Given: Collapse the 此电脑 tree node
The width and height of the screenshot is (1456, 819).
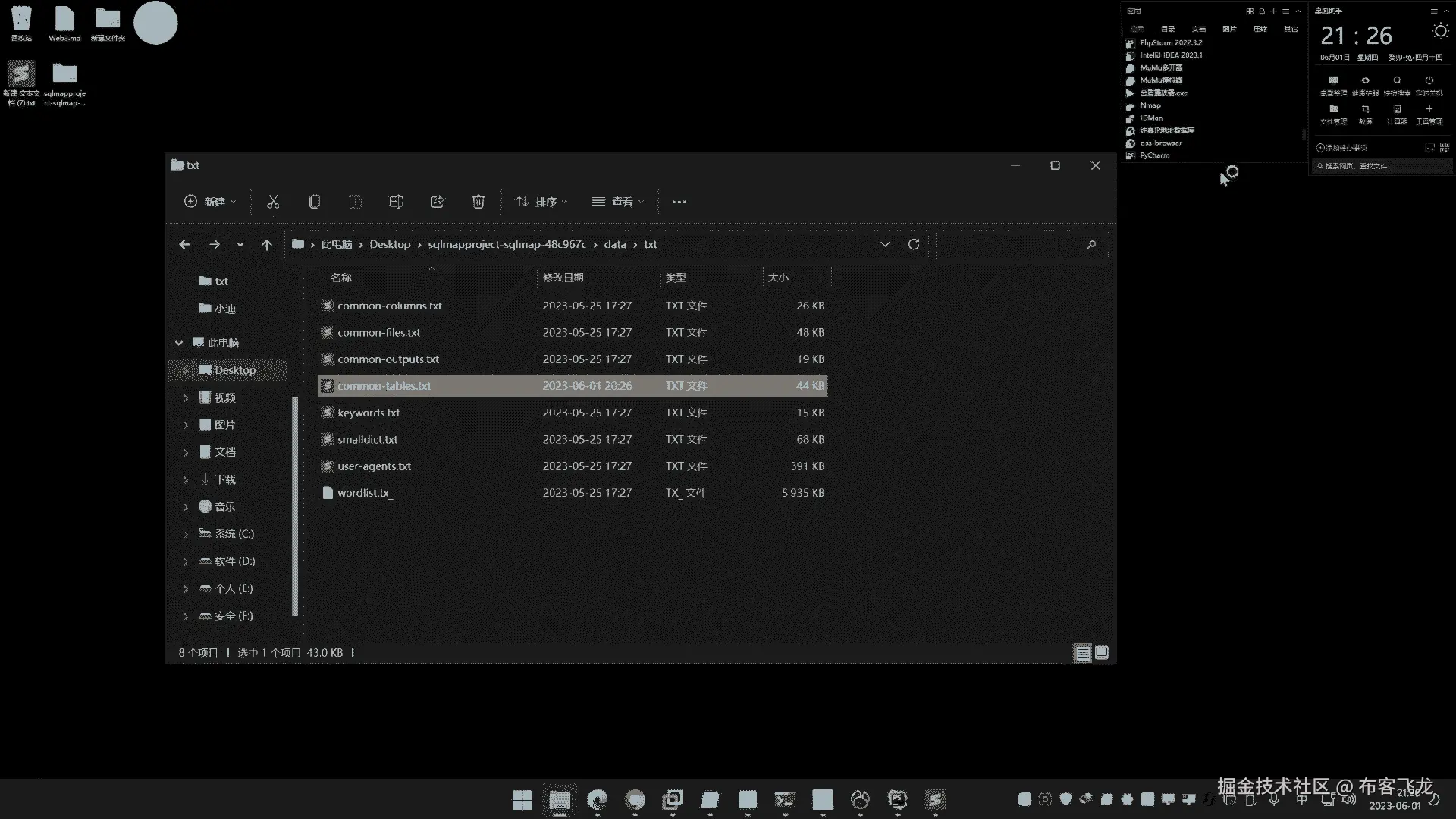Looking at the screenshot, I should click(179, 343).
